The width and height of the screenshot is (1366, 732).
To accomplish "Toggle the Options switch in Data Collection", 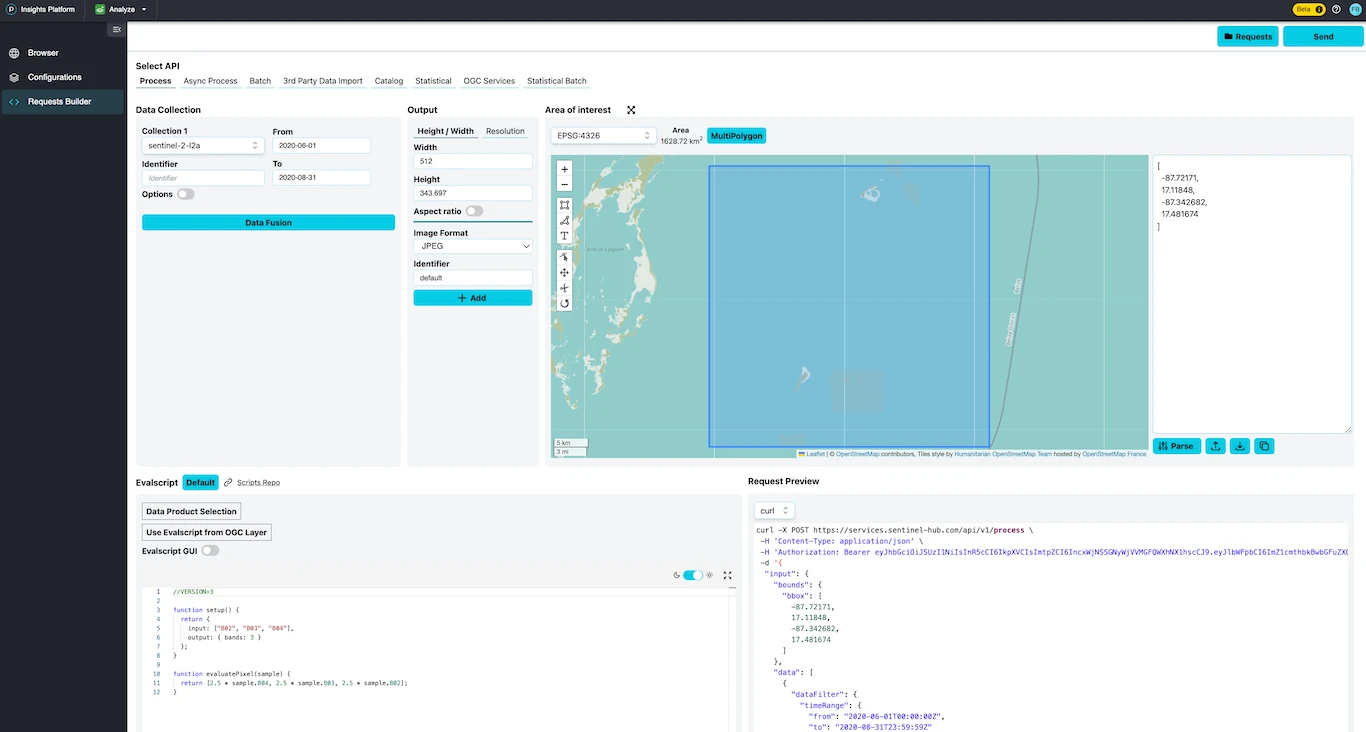I will (185, 194).
